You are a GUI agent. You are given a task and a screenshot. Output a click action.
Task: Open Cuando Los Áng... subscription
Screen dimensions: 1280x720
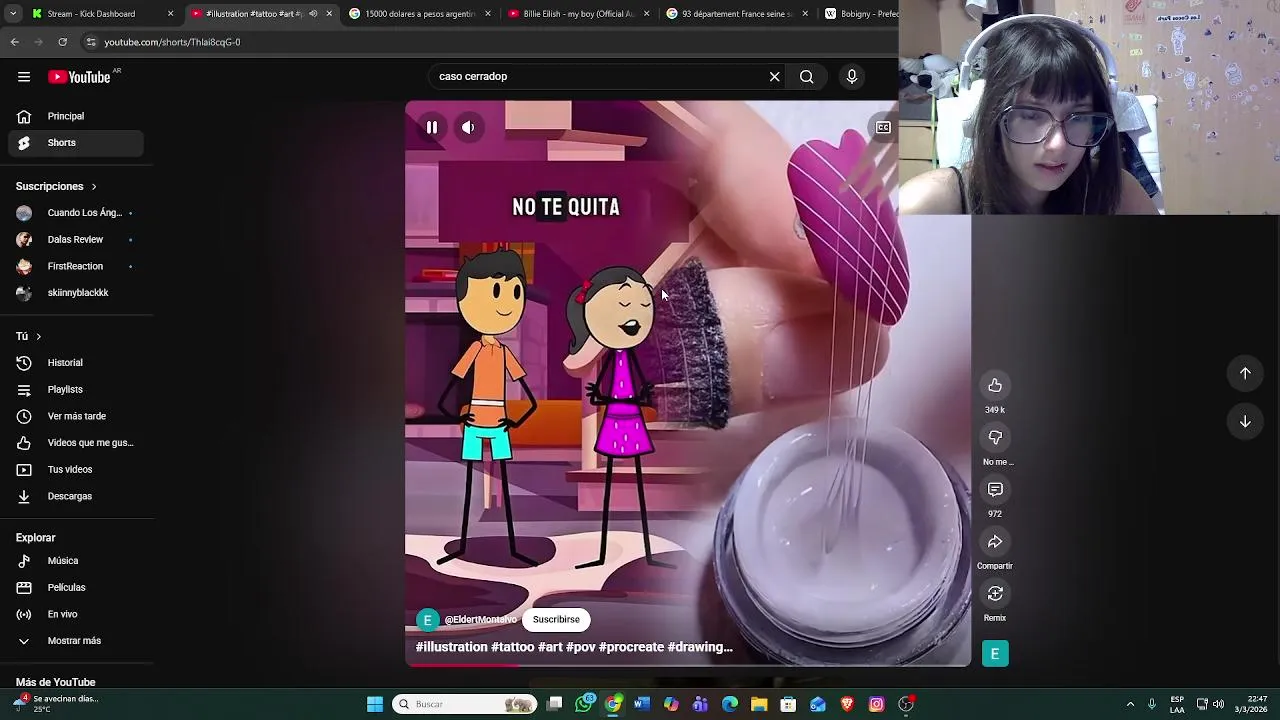pyautogui.click(x=76, y=213)
